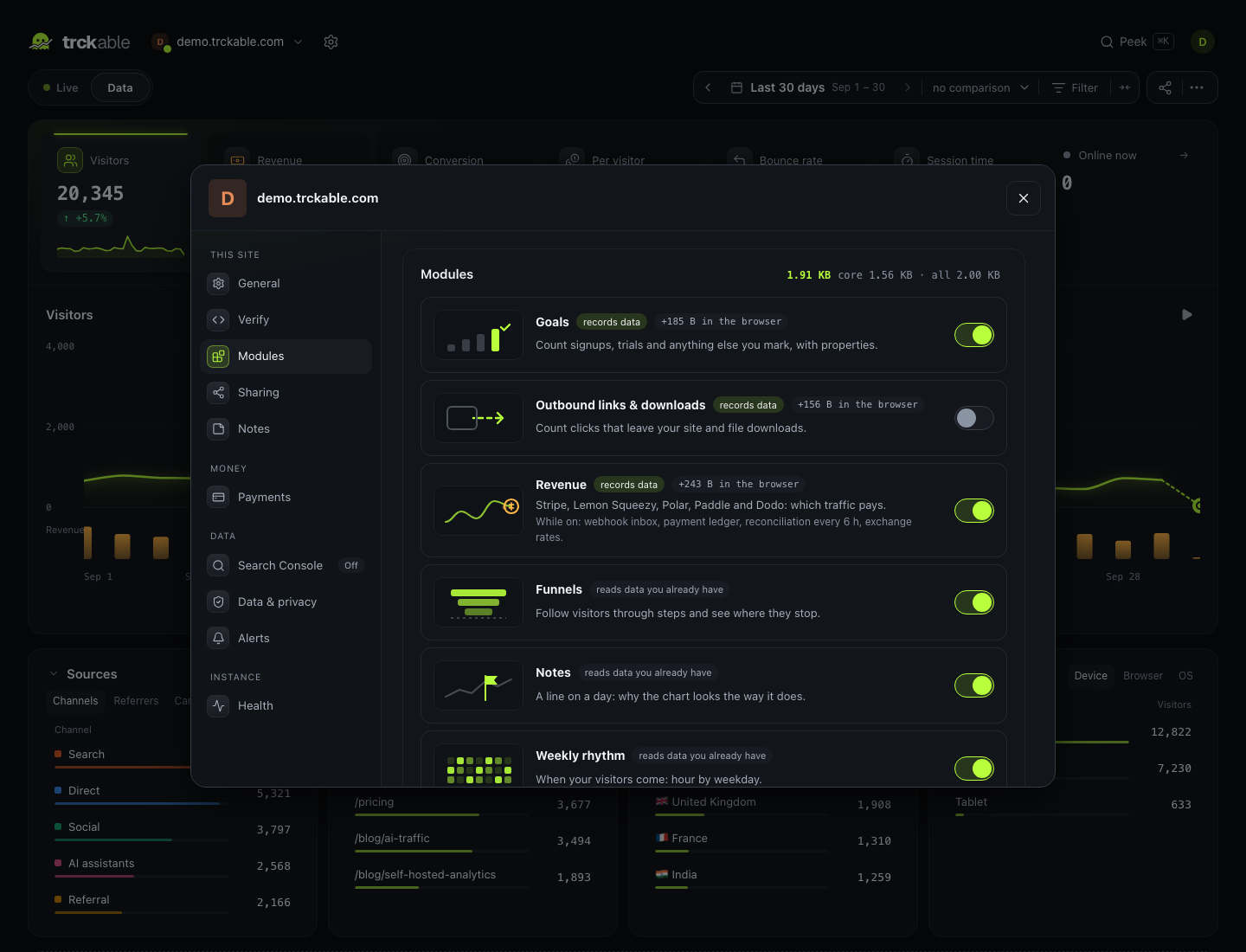Click the Visitors people icon on stat card
This screenshot has height=952, width=1246.
[x=70, y=160]
